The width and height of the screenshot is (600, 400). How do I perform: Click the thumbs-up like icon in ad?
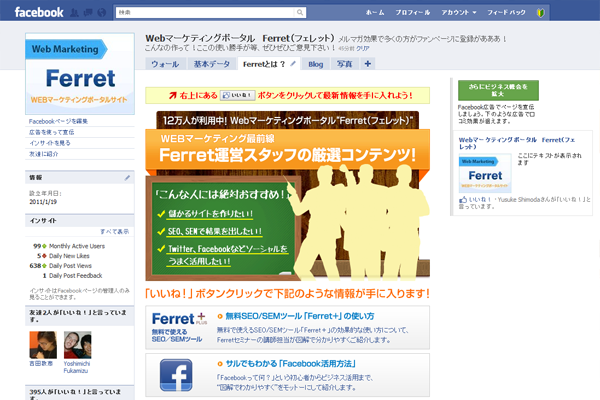click(460, 200)
